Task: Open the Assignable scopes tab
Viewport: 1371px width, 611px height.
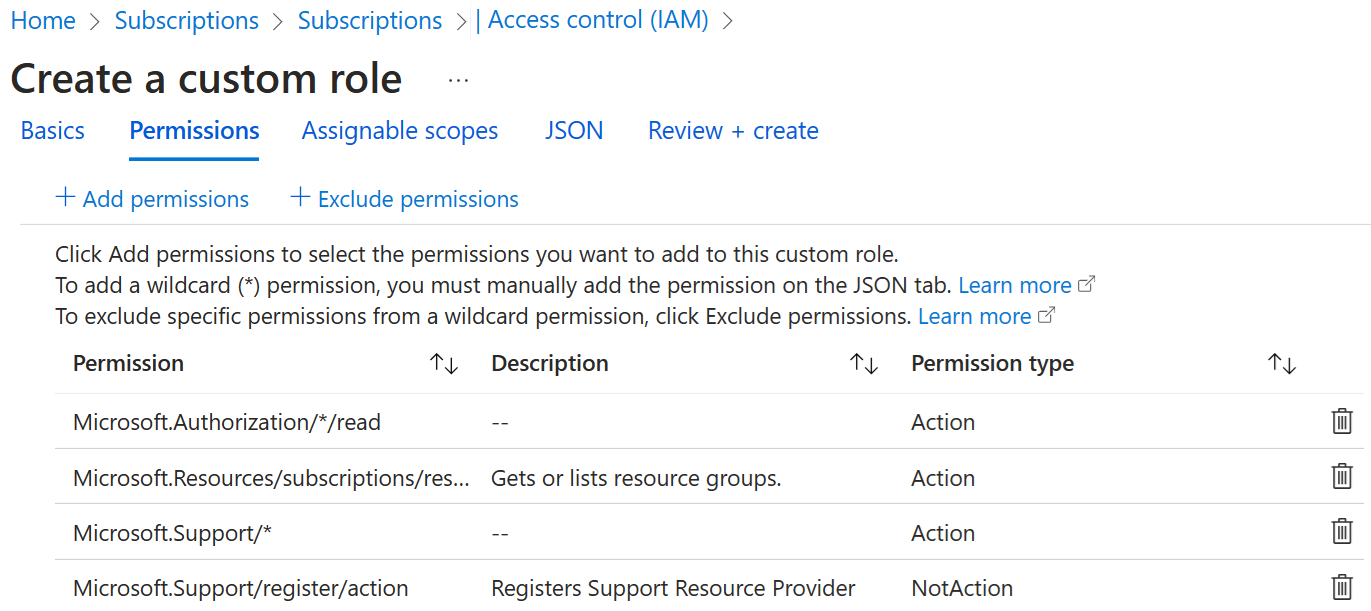Action: (x=400, y=131)
